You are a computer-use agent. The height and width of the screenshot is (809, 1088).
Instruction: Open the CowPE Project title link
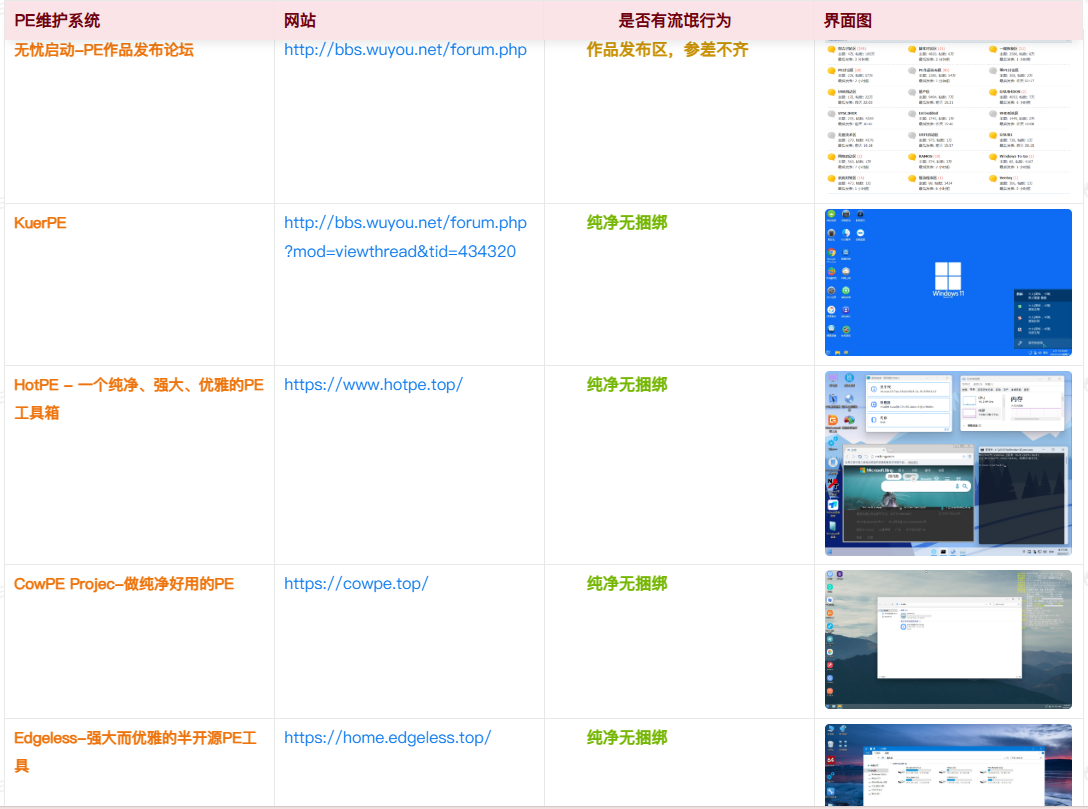(124, 583)
